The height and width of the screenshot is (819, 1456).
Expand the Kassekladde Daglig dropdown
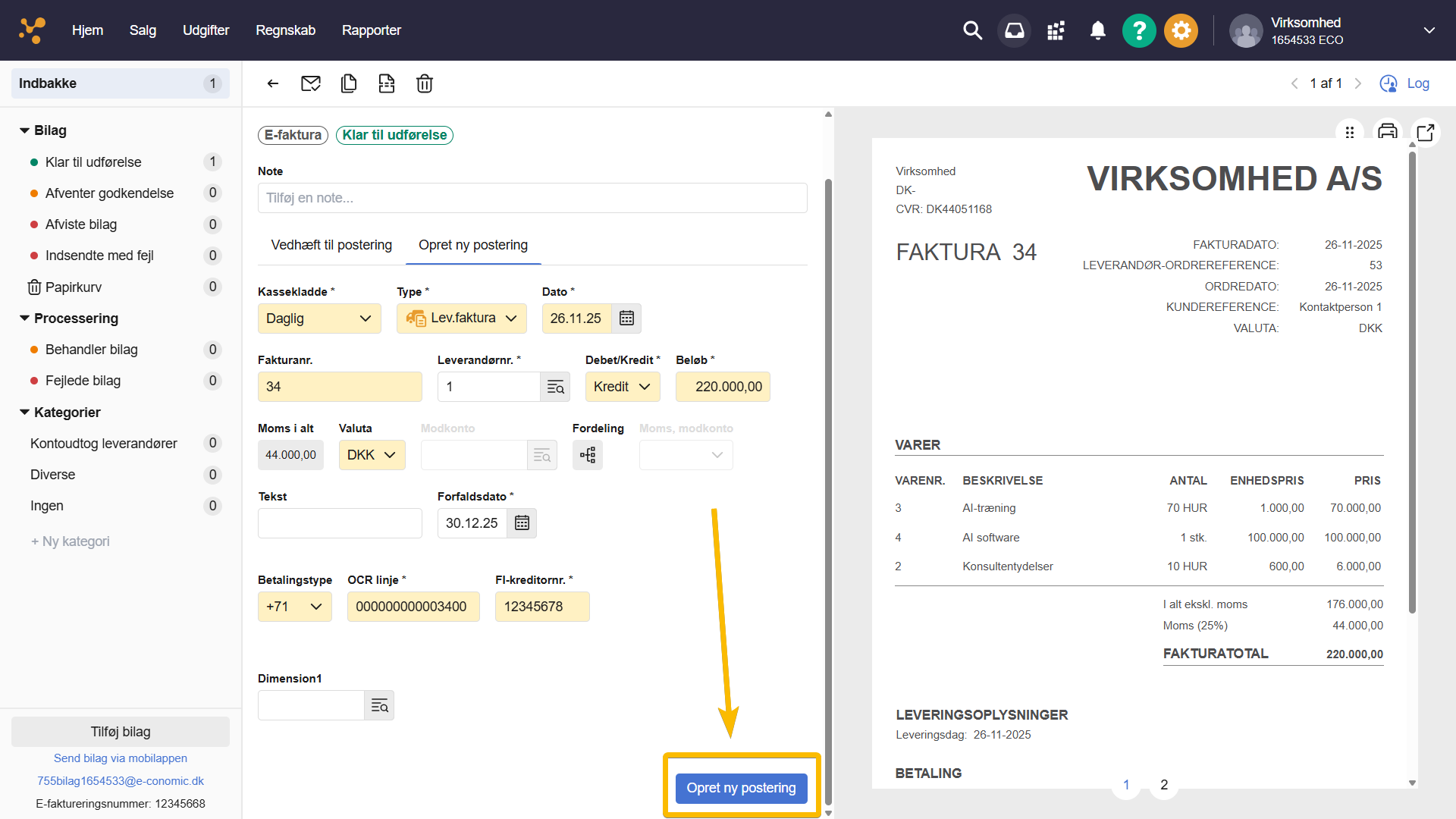pos(319,318)
